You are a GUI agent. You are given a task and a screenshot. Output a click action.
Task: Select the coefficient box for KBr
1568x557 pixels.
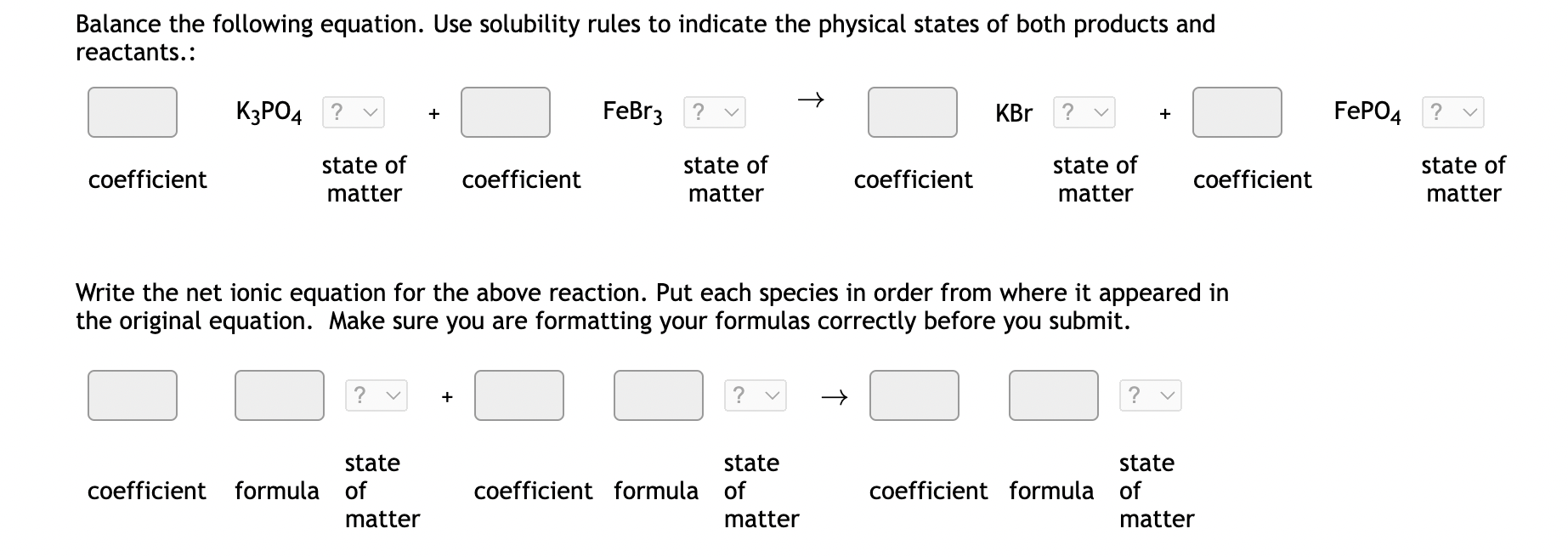tap(912, 111)
